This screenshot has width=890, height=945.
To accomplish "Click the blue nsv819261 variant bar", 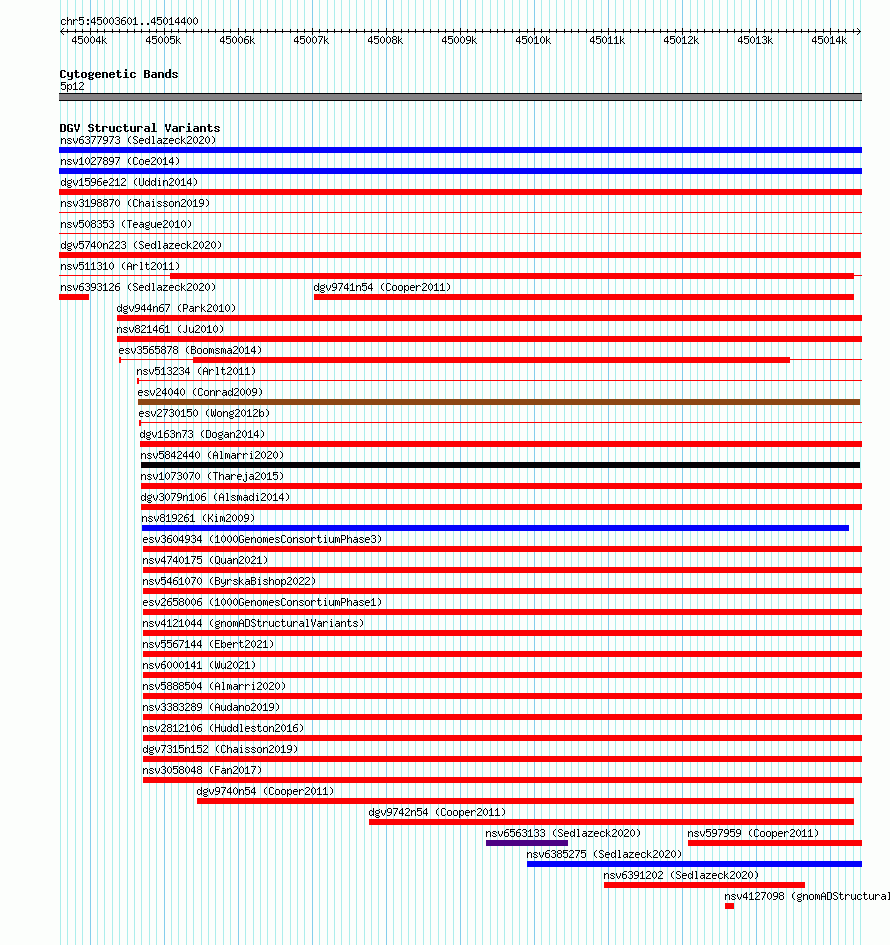I will click(x=495, y=529).
